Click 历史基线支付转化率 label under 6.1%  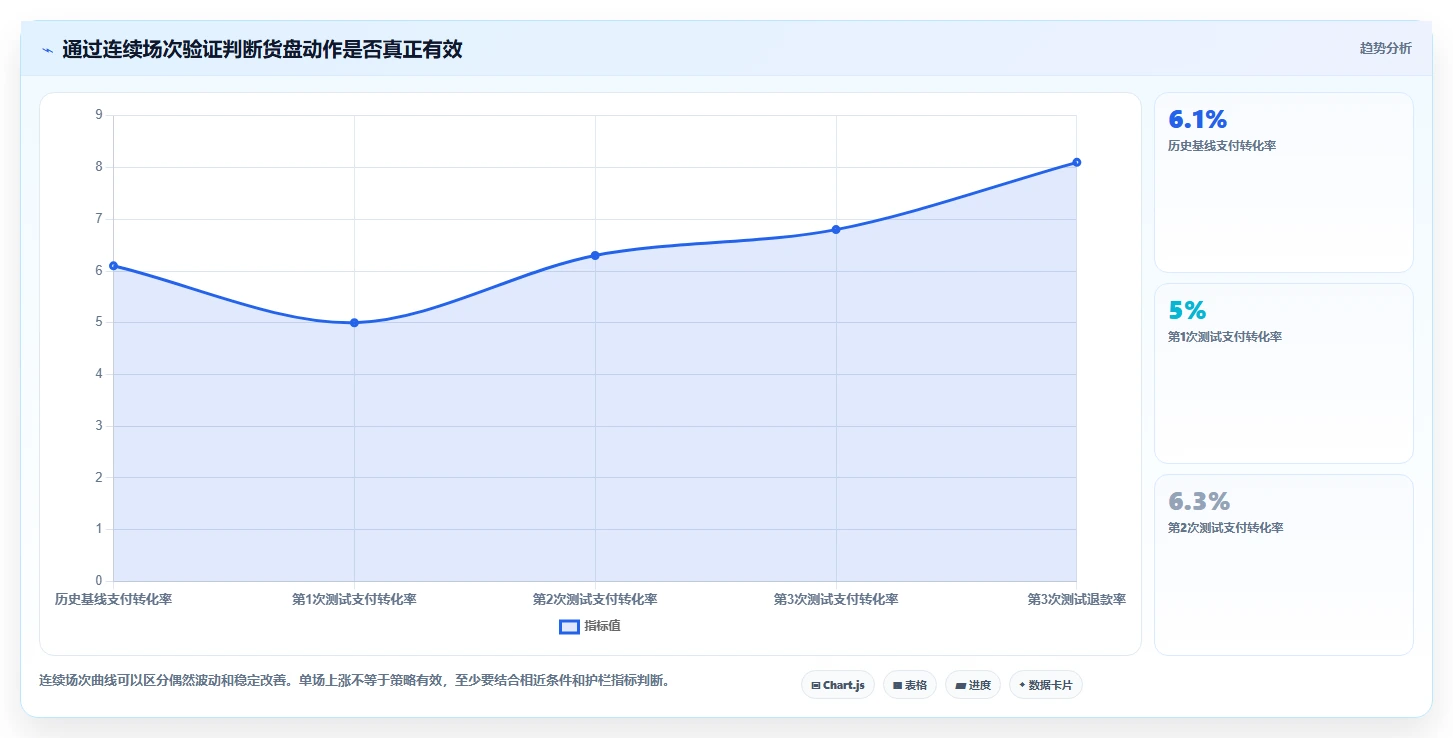[1221, 146]
